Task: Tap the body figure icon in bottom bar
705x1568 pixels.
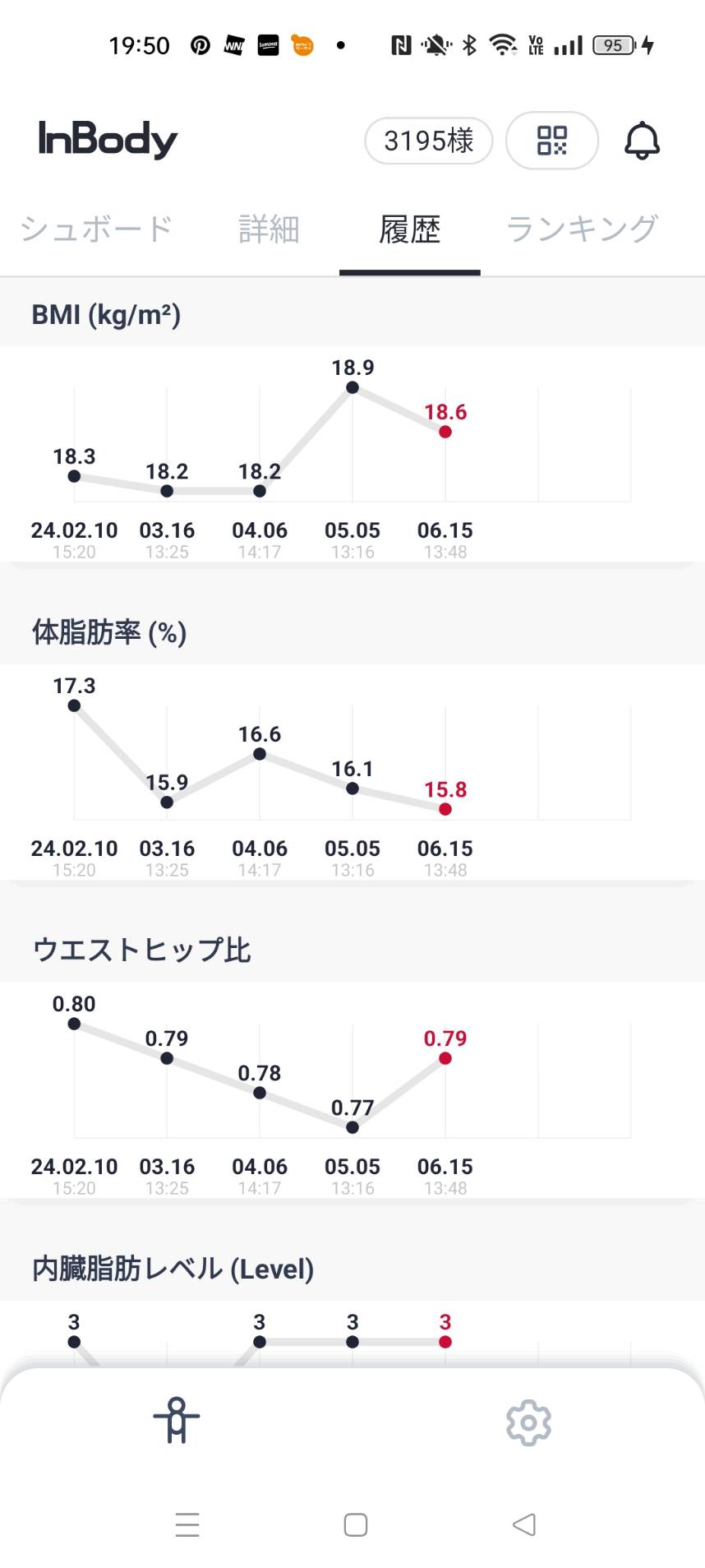Action: pyautogui.click(x=177, y=1420)
